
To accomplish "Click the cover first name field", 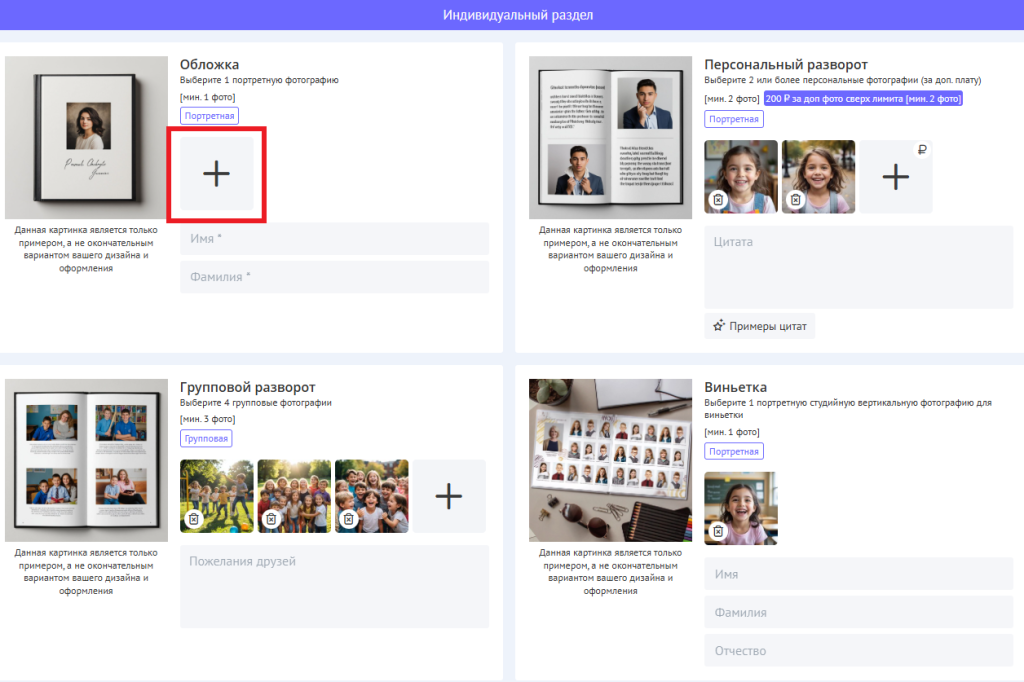I will 334,239.
